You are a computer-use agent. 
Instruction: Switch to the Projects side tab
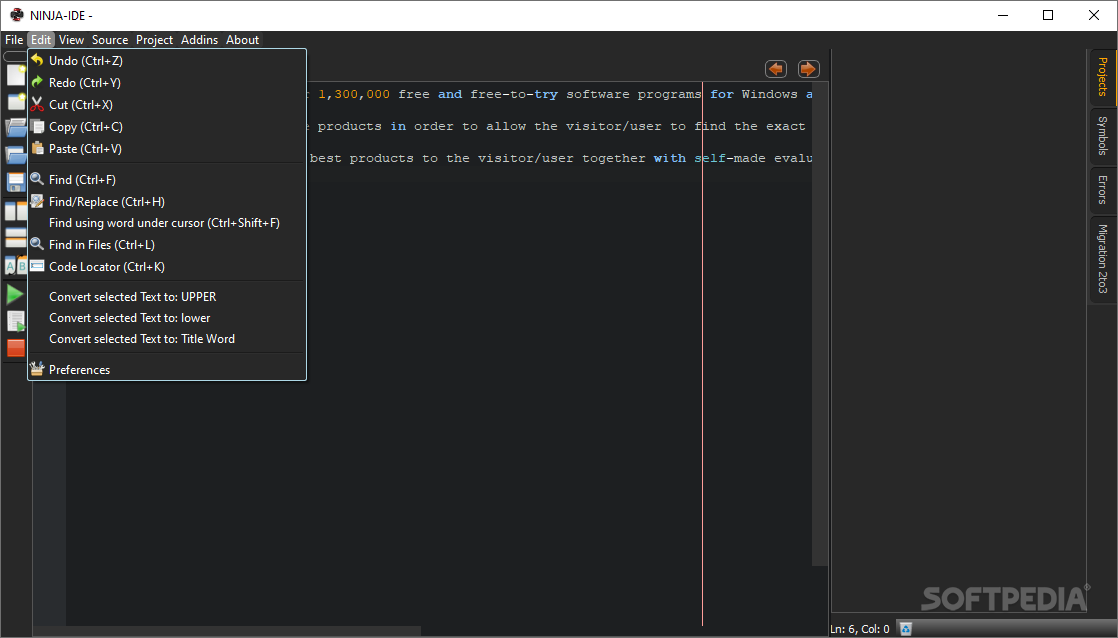[x=1102, y=77]
